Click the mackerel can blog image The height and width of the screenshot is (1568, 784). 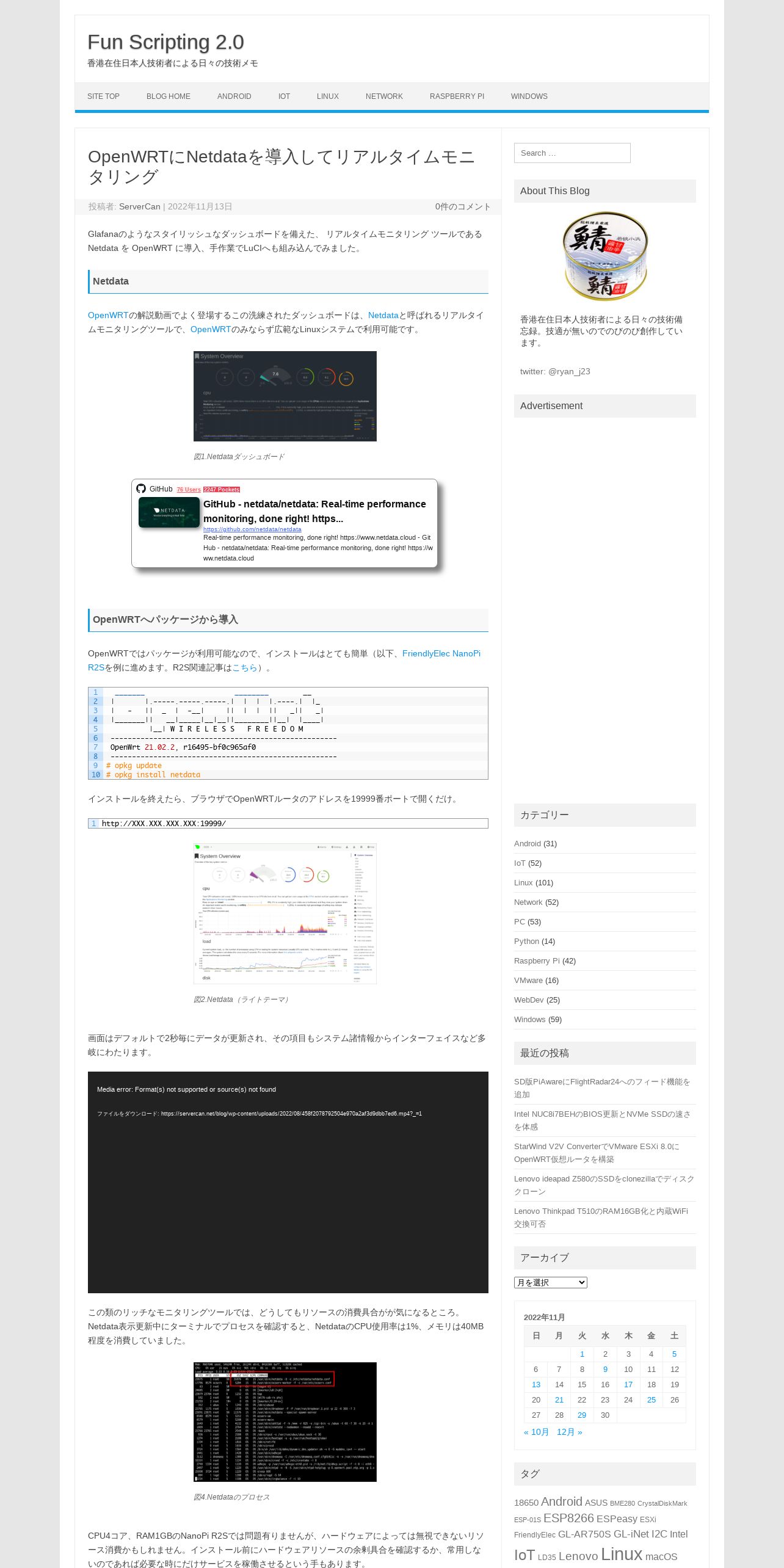point(605,256)
